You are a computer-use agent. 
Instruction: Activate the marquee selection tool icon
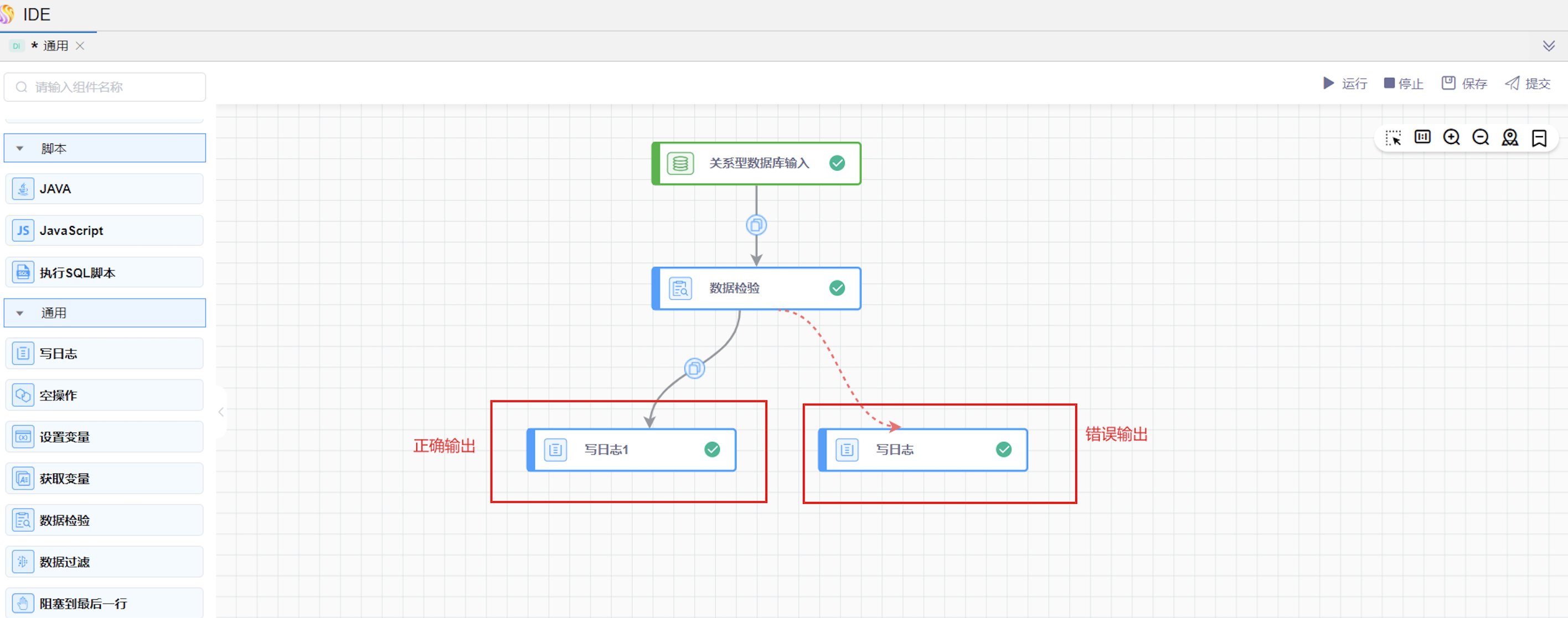click(x=1392, y=137)
